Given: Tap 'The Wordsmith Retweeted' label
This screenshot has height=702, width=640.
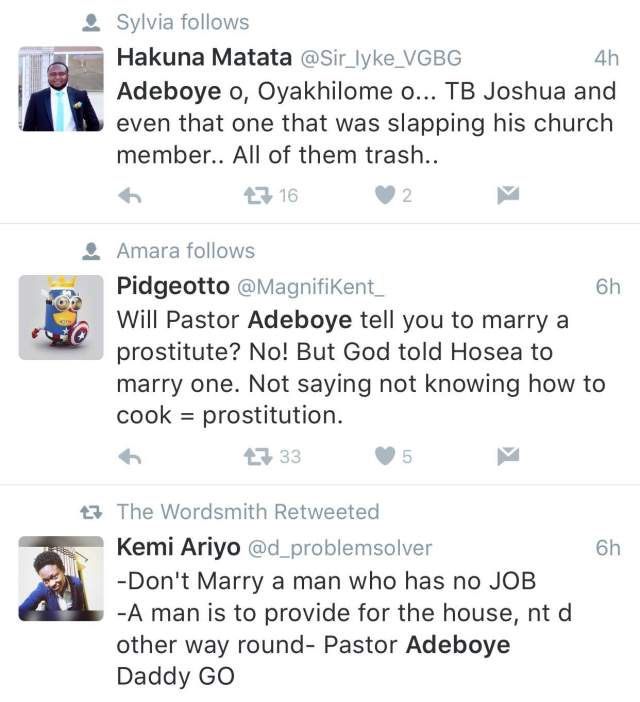Looking at the screenshot, I should (x=247, y=512).
